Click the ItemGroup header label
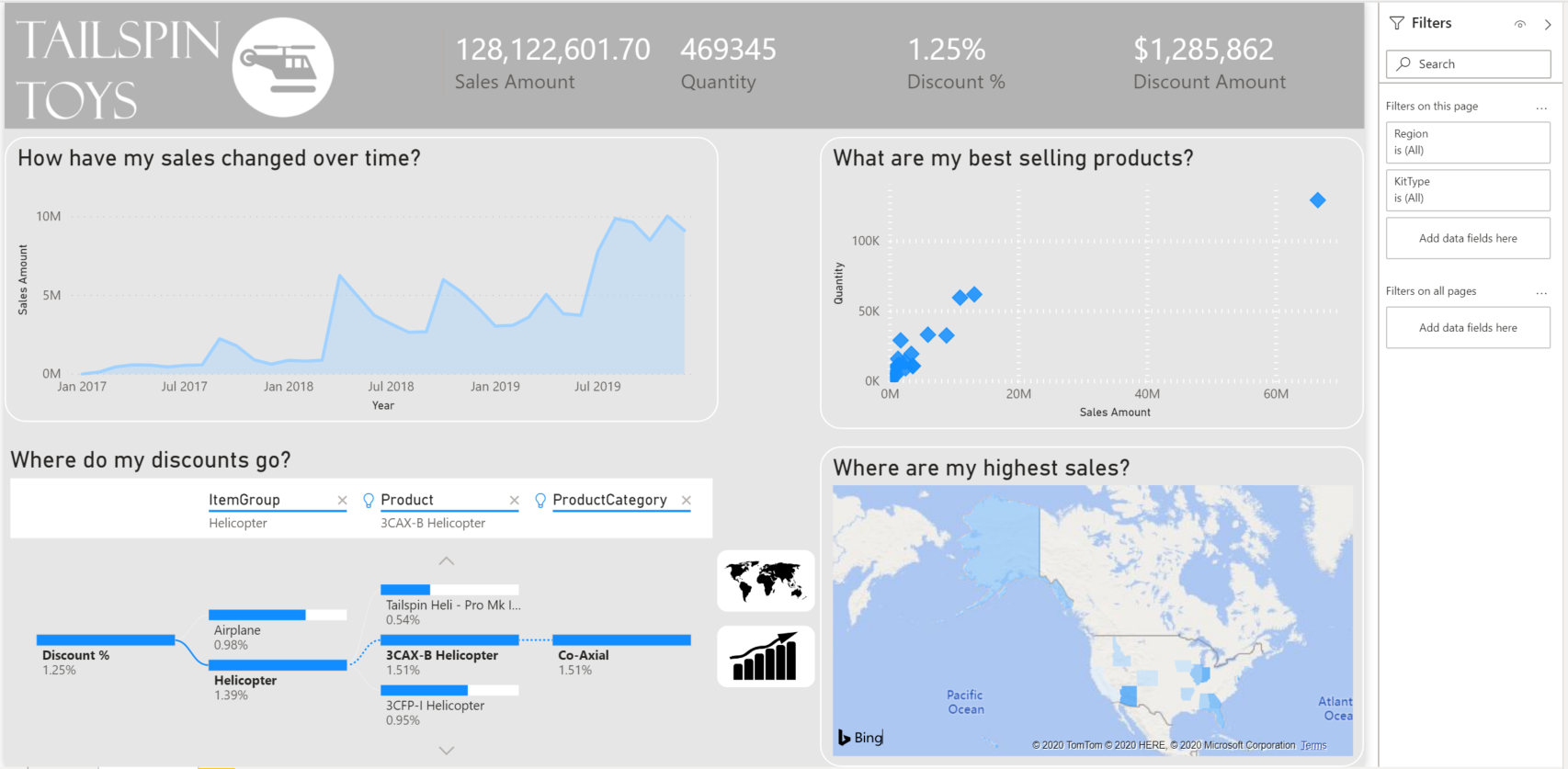Image resolution: width=1568 pixels, height=769 pixels. coord(244,500)
